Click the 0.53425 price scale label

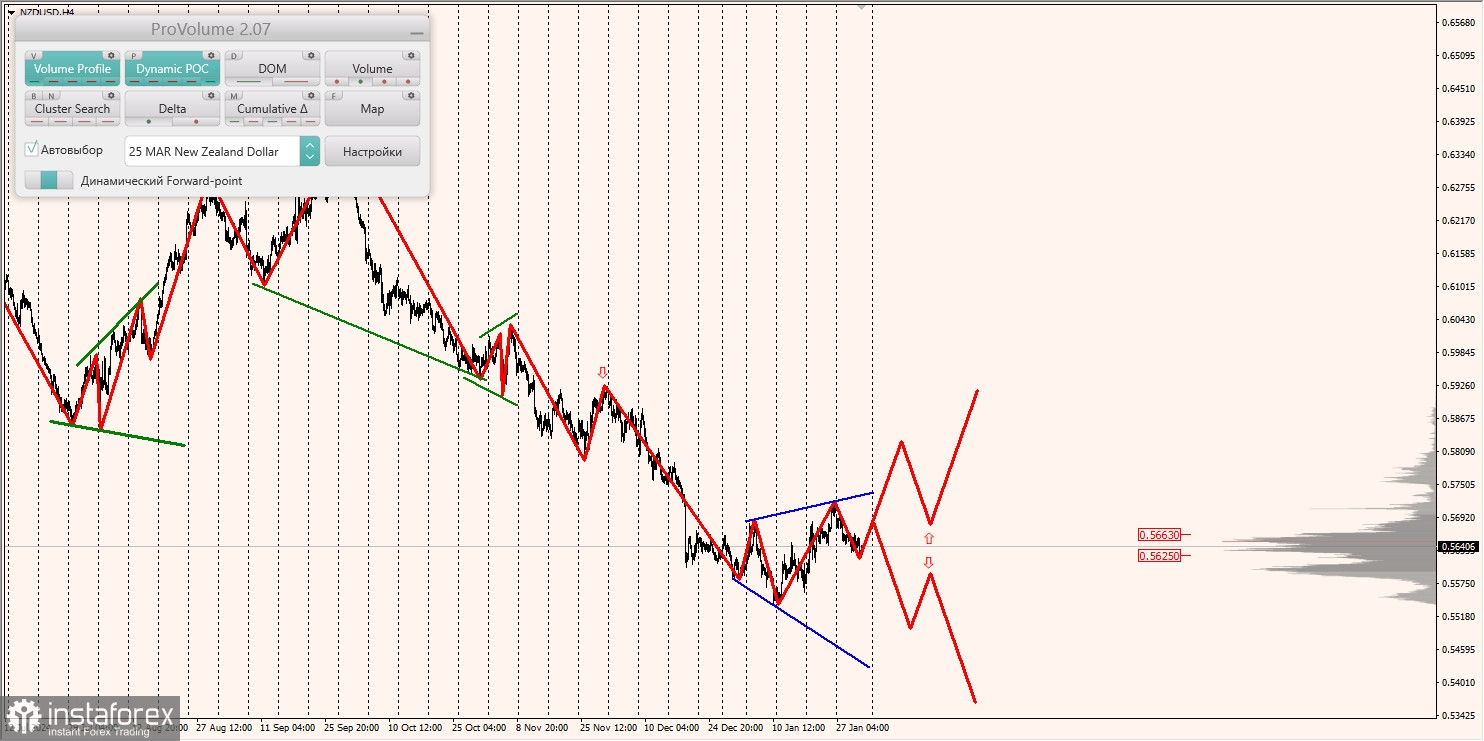tap(1459, 715)
